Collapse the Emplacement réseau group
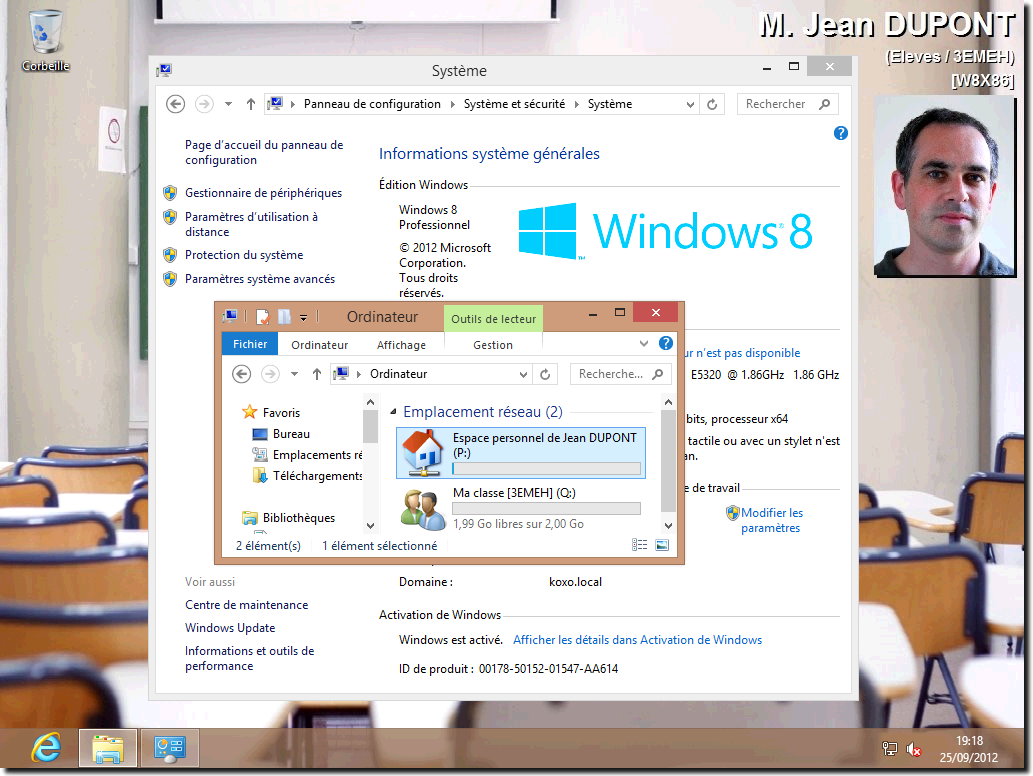 pyautogui.click(x=393, y=412)
